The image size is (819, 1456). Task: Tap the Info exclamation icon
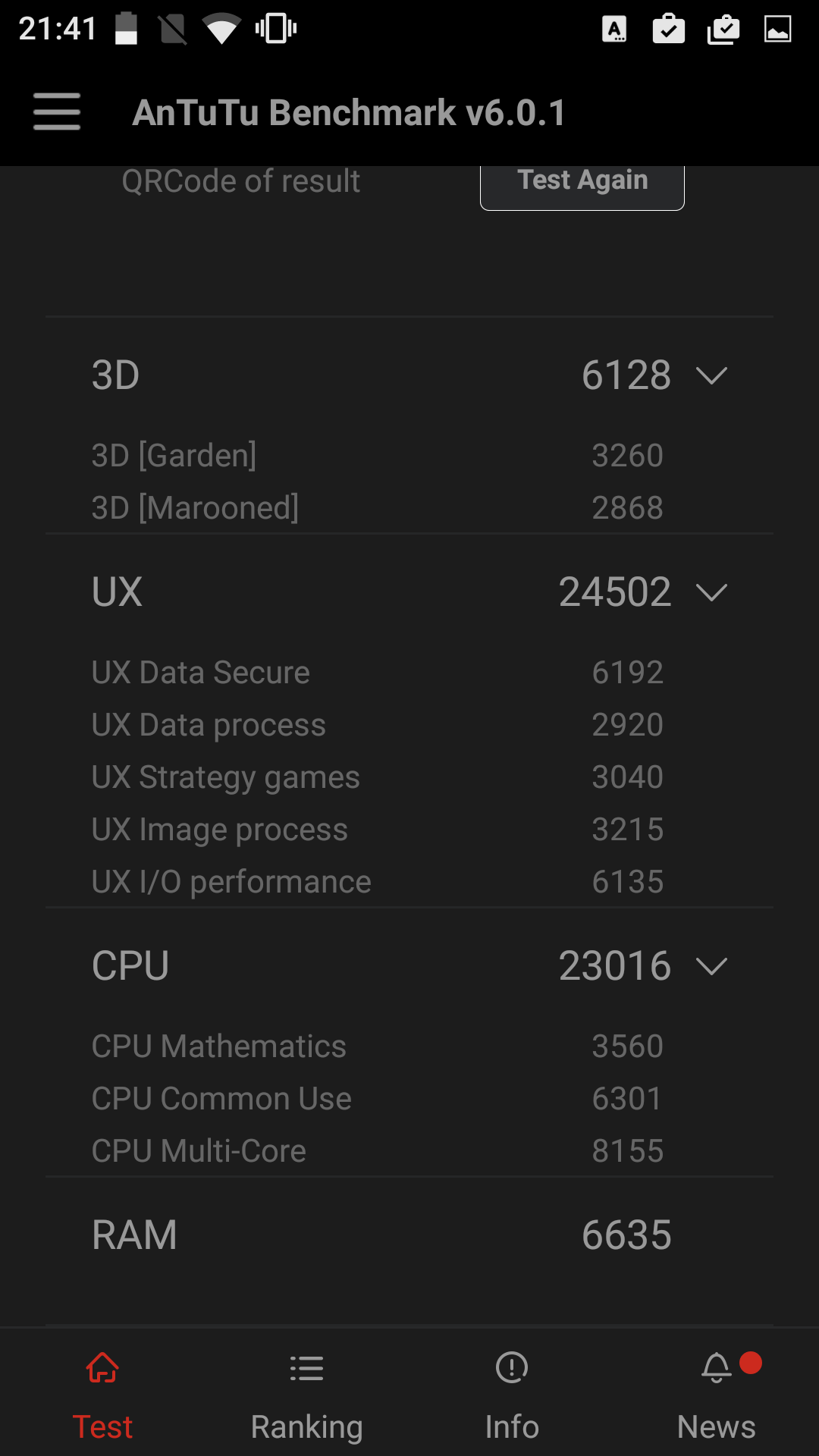tap(512, 1368)
